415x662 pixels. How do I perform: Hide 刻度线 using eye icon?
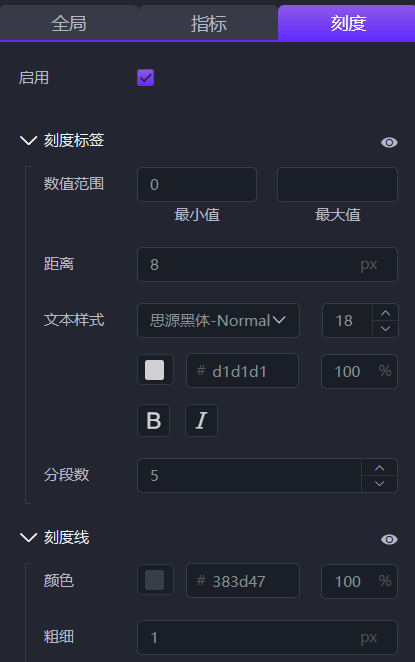click(389, 539)
